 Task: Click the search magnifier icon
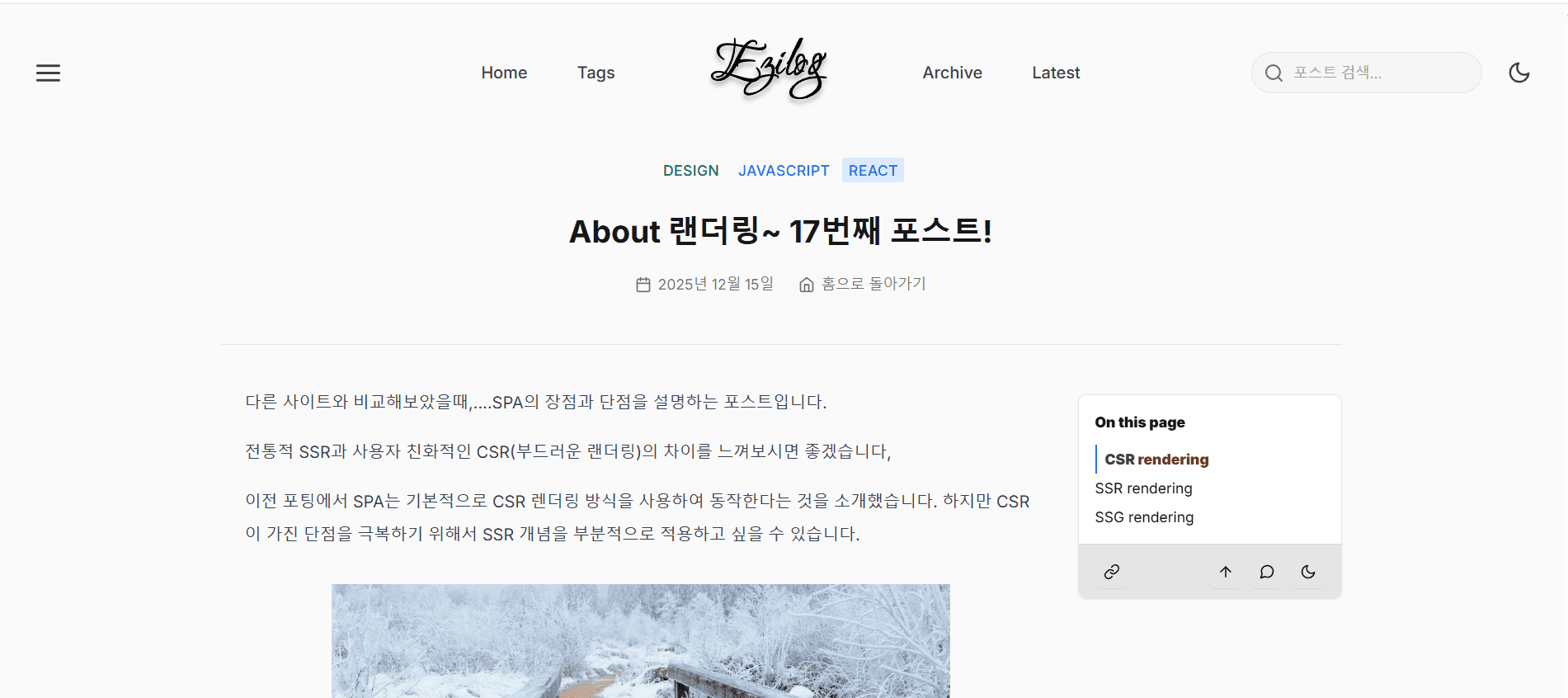click(x=1274, y=73)
